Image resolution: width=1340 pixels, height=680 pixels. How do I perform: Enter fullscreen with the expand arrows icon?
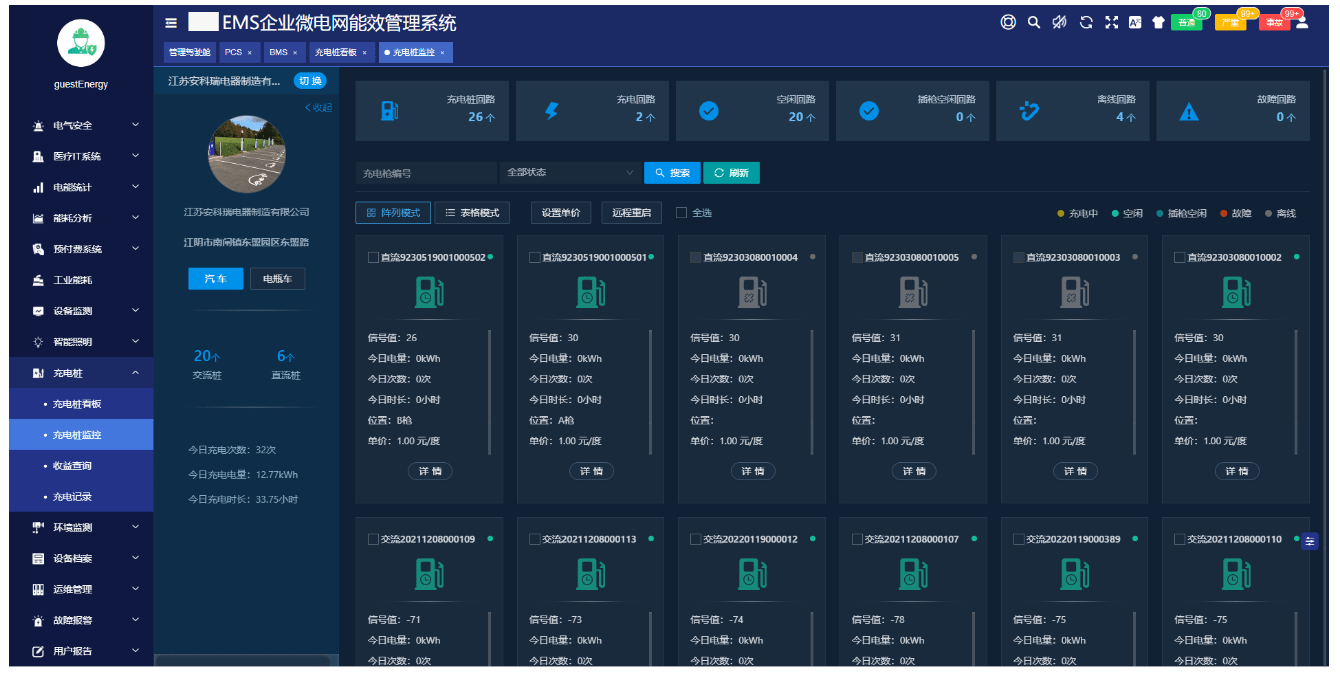tap(1111, 22)
